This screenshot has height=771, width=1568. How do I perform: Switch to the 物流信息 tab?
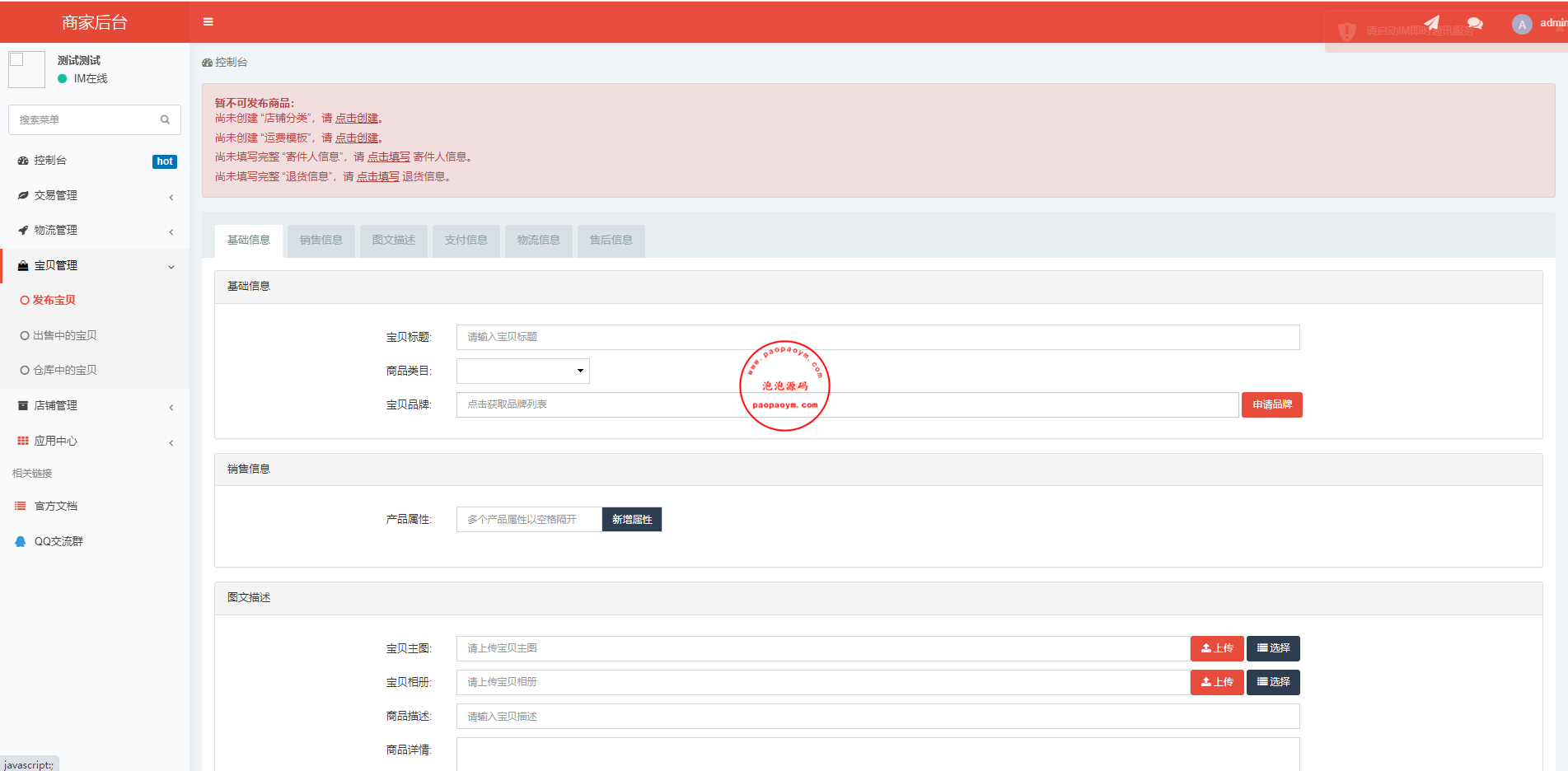point(538,241)
